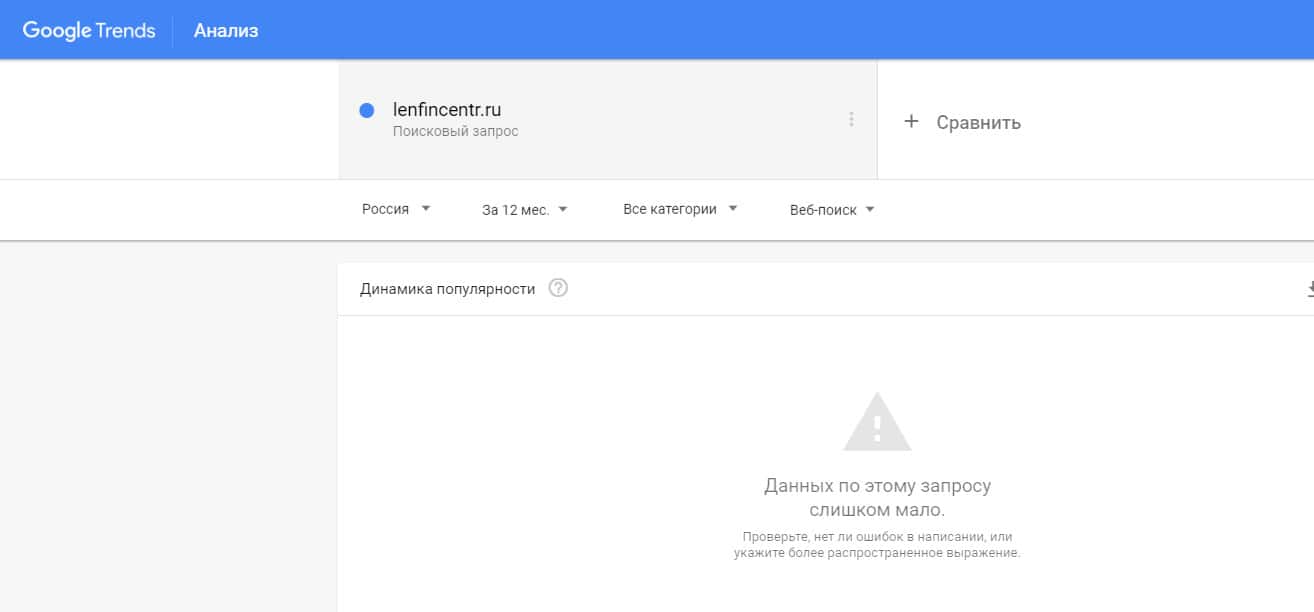Click the download icon in the chart header
1314x612 pixels.
click(1310, 289)
